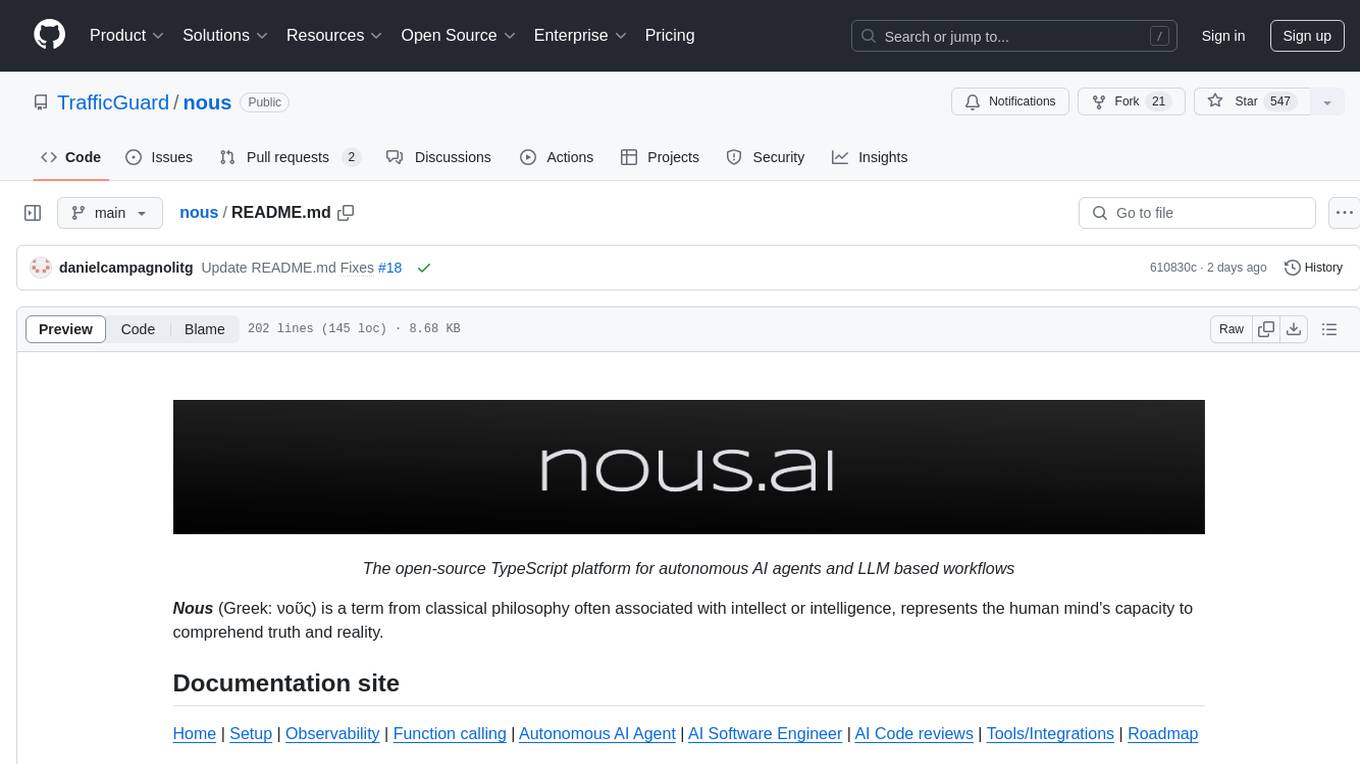Expand the Product menu
Image resolution: width=1360 pixels, height=764 pixels.
pyautogui.click(x=127, y=35)
